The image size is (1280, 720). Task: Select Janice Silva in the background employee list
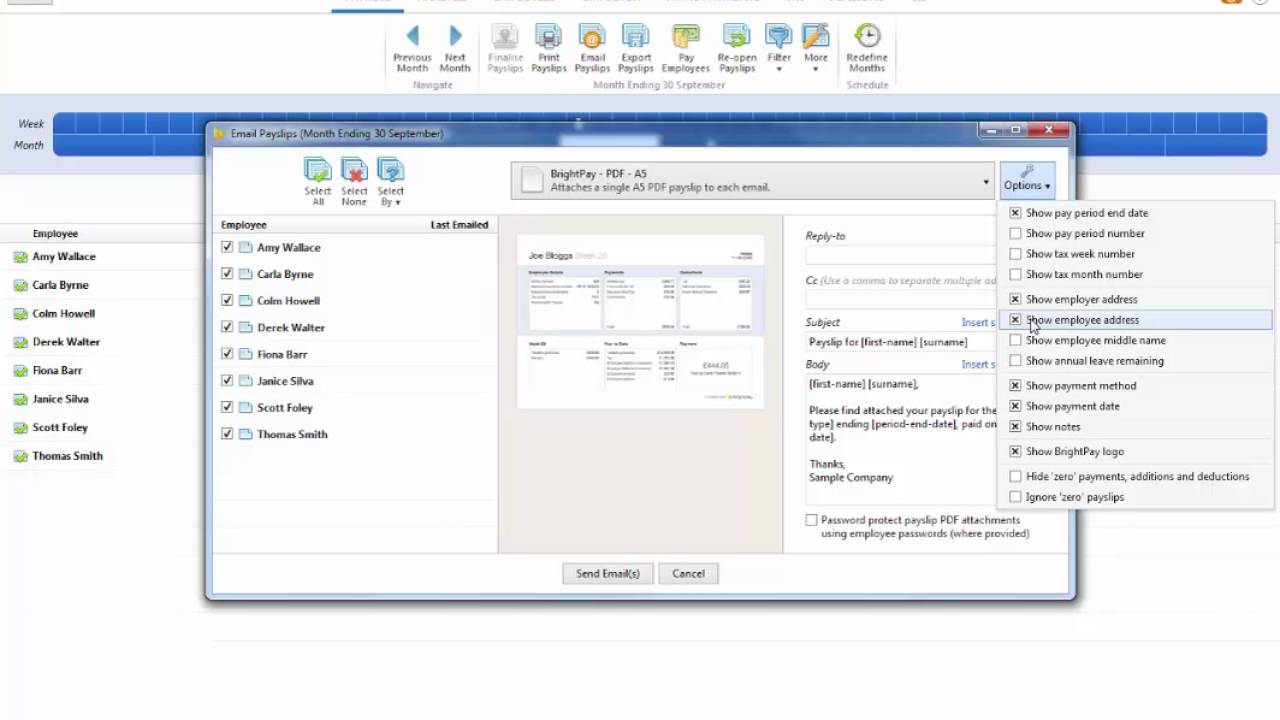pos(60,399)
